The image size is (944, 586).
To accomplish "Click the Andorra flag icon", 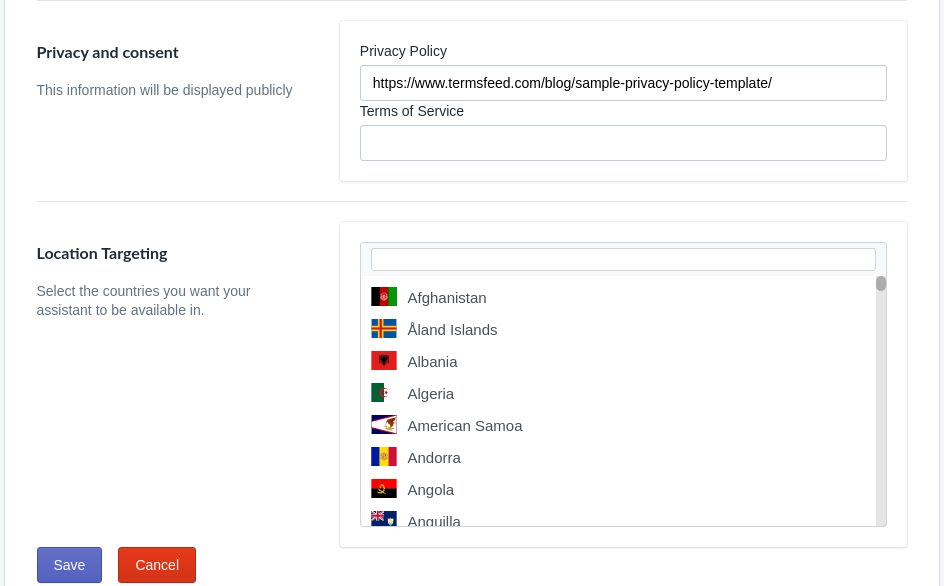I will coord(384,456).
